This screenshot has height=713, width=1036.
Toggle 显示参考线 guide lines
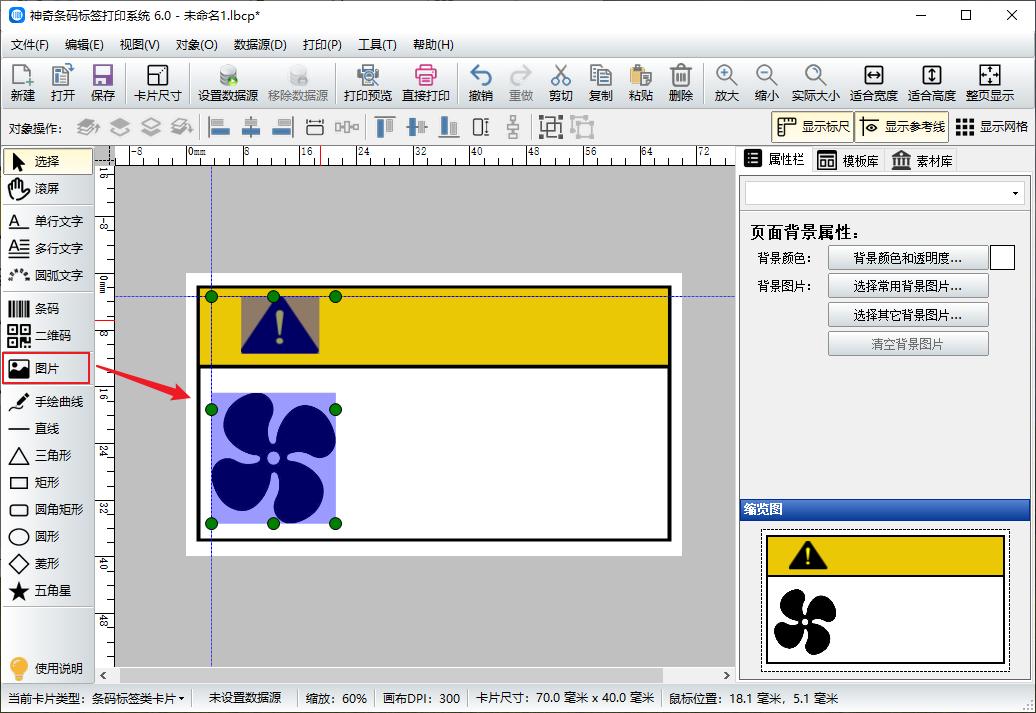point(901,127)
